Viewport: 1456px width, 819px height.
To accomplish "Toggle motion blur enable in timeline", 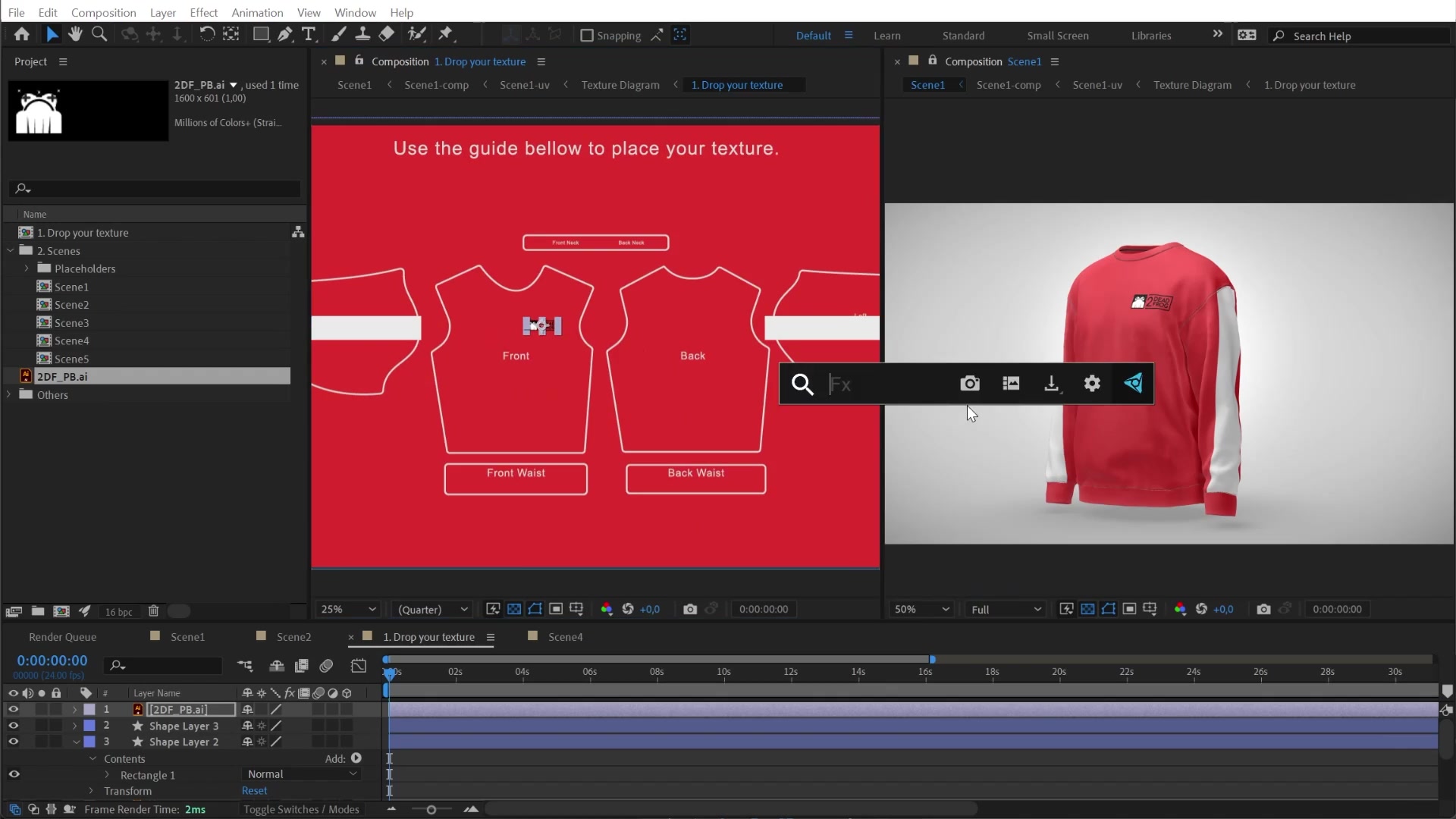I will tap(326, 666).
